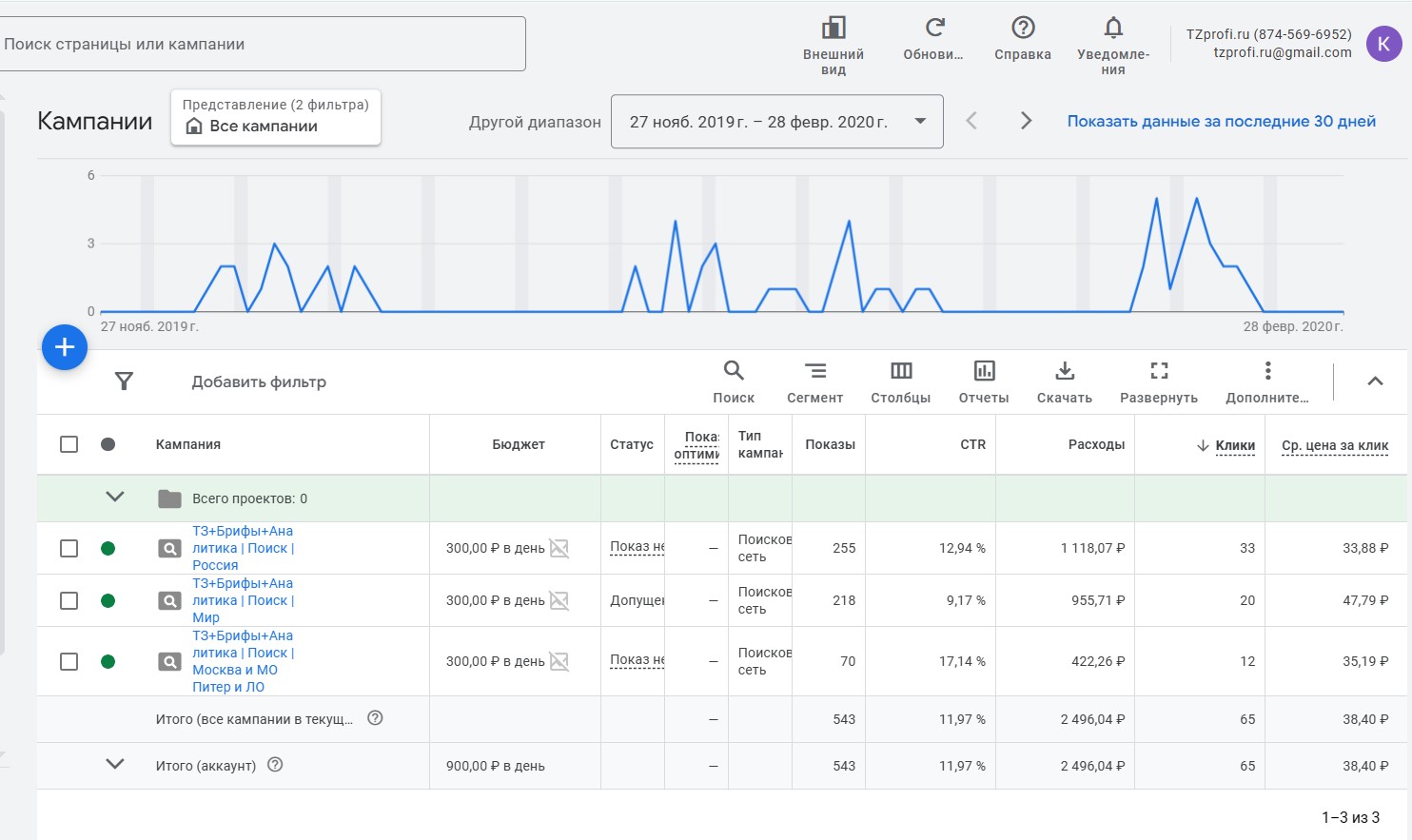Click the filter funnel icon

pyautogui.click(x=124, y=381)
